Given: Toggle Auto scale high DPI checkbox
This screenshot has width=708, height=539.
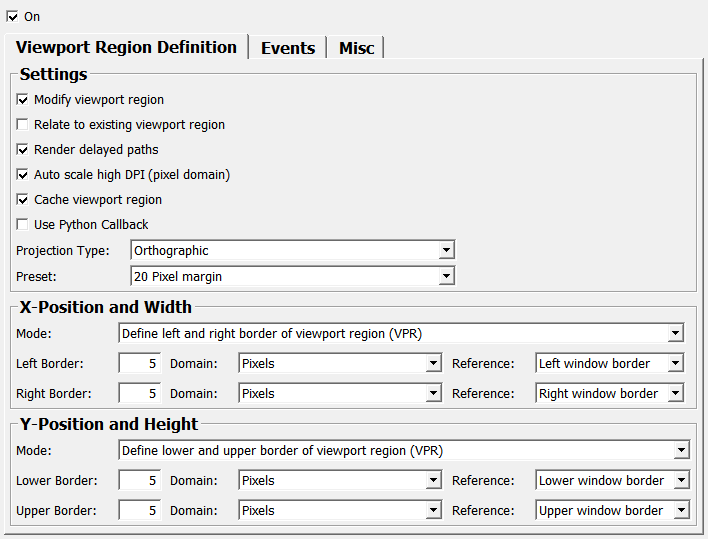Looking at the screenshot, I should (x=23, y=175).
